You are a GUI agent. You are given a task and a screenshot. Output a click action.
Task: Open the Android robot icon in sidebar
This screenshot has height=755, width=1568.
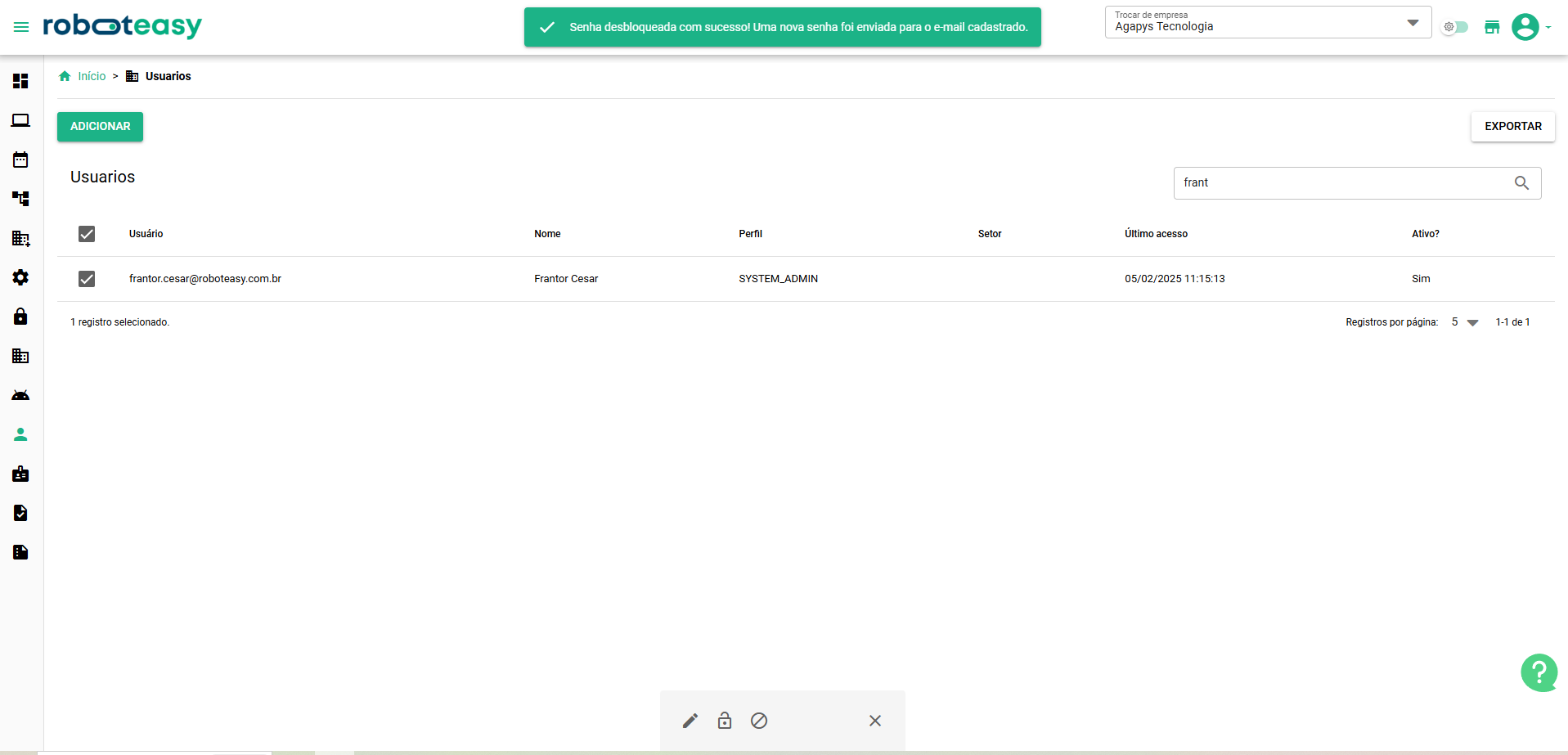coord(20,395)
